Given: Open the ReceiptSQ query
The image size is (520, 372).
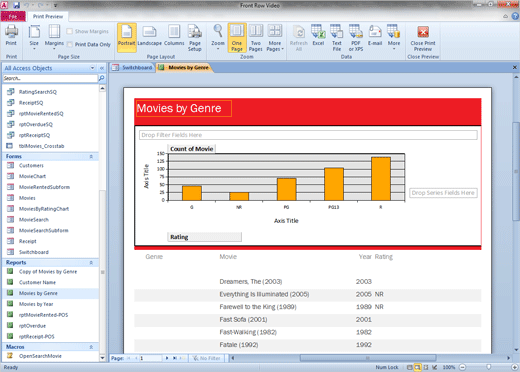Looking at the screenshot, I should click(31, 103).
